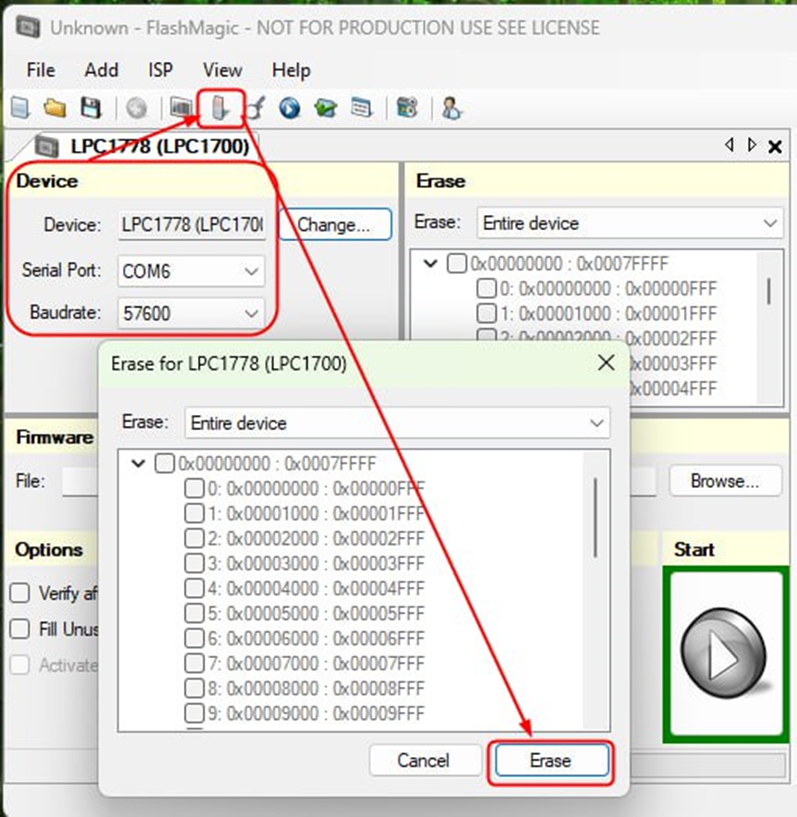Screen dimensions: 797x817
Task: Check sector 5: 0x00005000 box in dialog
Action: (195, 613)
